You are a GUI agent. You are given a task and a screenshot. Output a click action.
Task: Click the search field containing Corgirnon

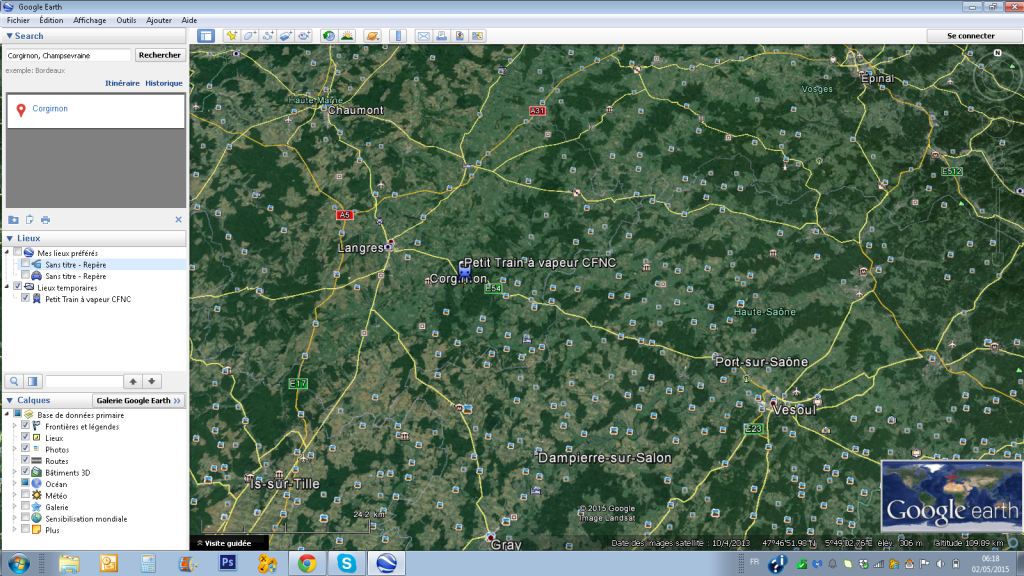pyautogui.click(x=68, y=56)
